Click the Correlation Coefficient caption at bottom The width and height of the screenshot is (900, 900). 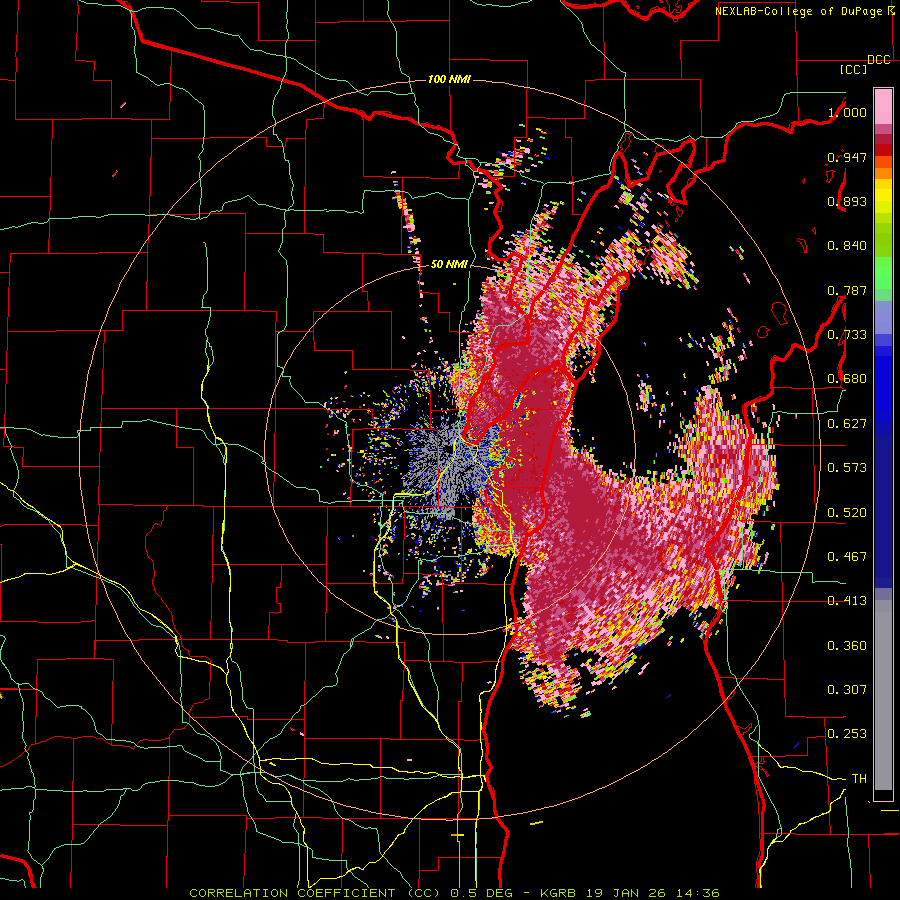pos(454,893)
